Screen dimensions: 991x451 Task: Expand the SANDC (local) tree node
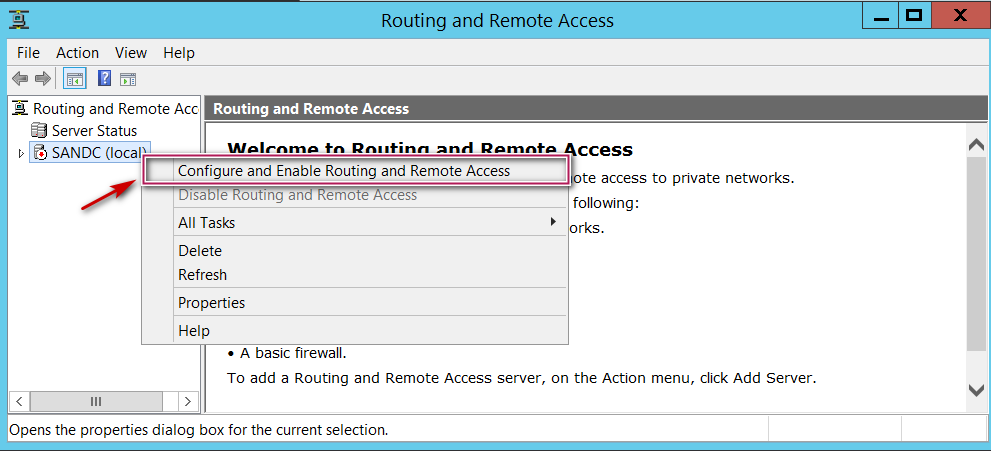pos(20,153)
